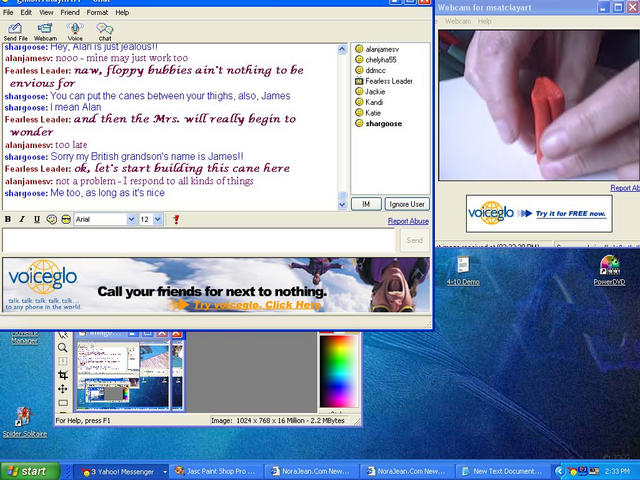Click the red exclamation icon beside the font size
Screen dimensions: 640x480
click(176, 220)
